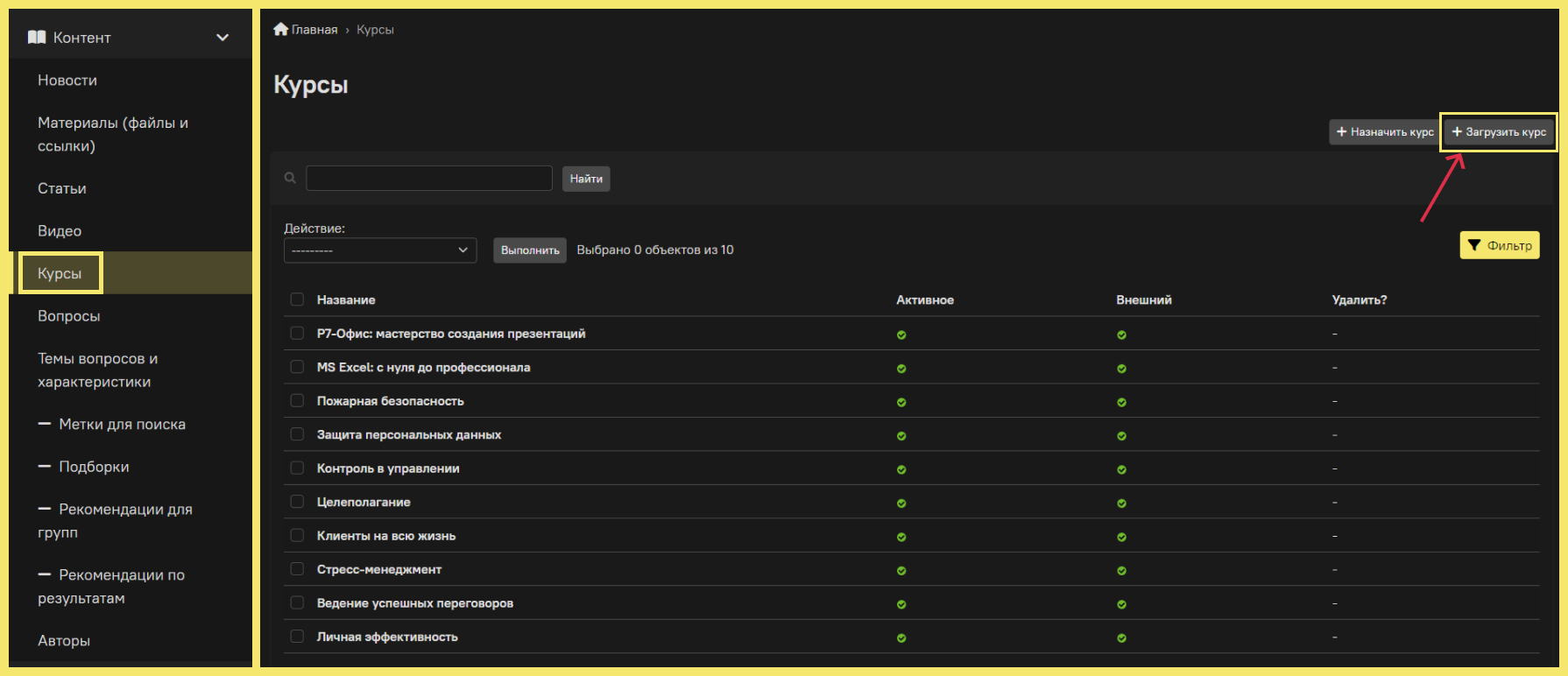Open Новости in the sidebar
Screen dimensions: 1568x676
coord(67,80)
